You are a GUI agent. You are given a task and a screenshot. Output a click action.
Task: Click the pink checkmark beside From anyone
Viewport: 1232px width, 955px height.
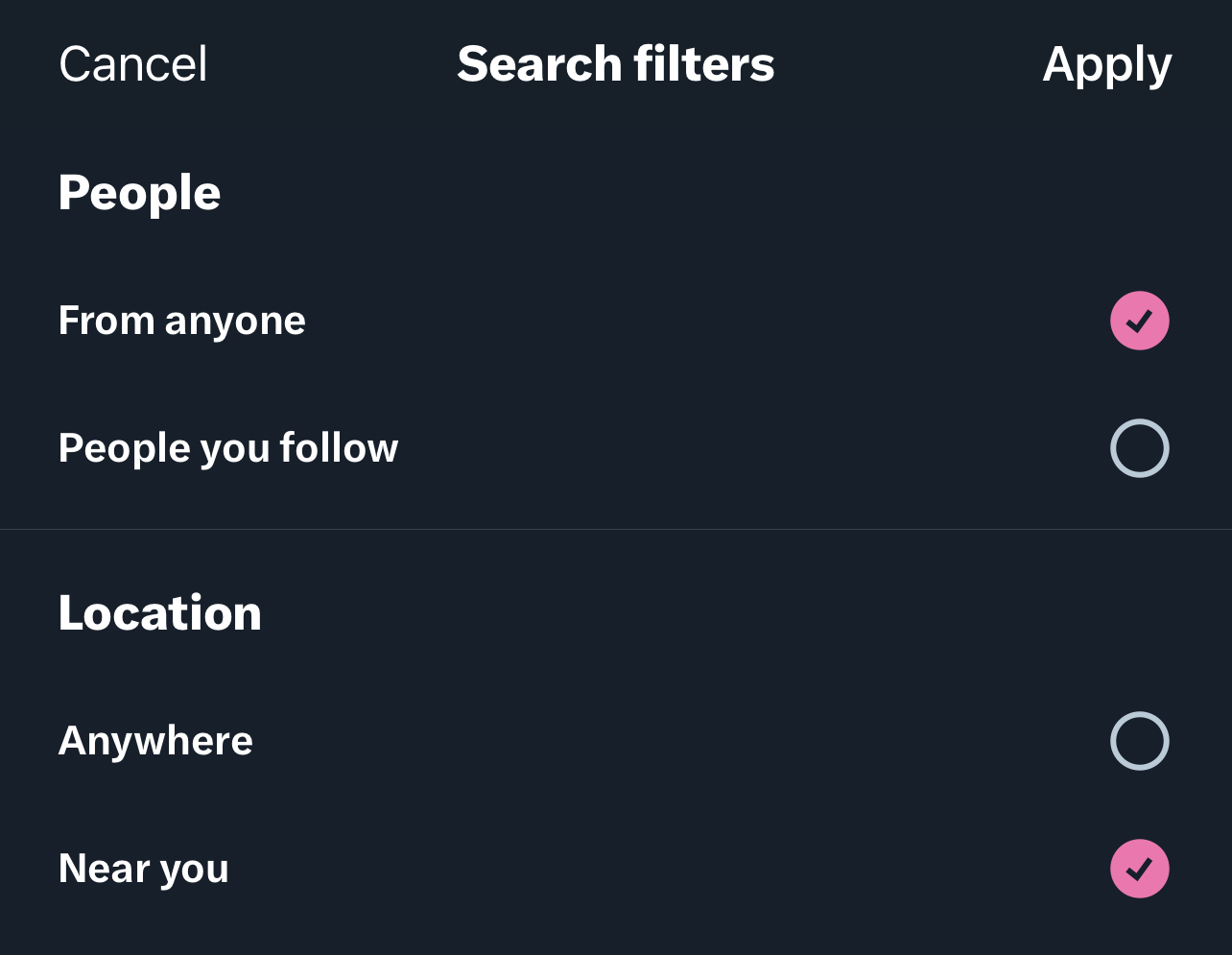[x=1140, y=321]
